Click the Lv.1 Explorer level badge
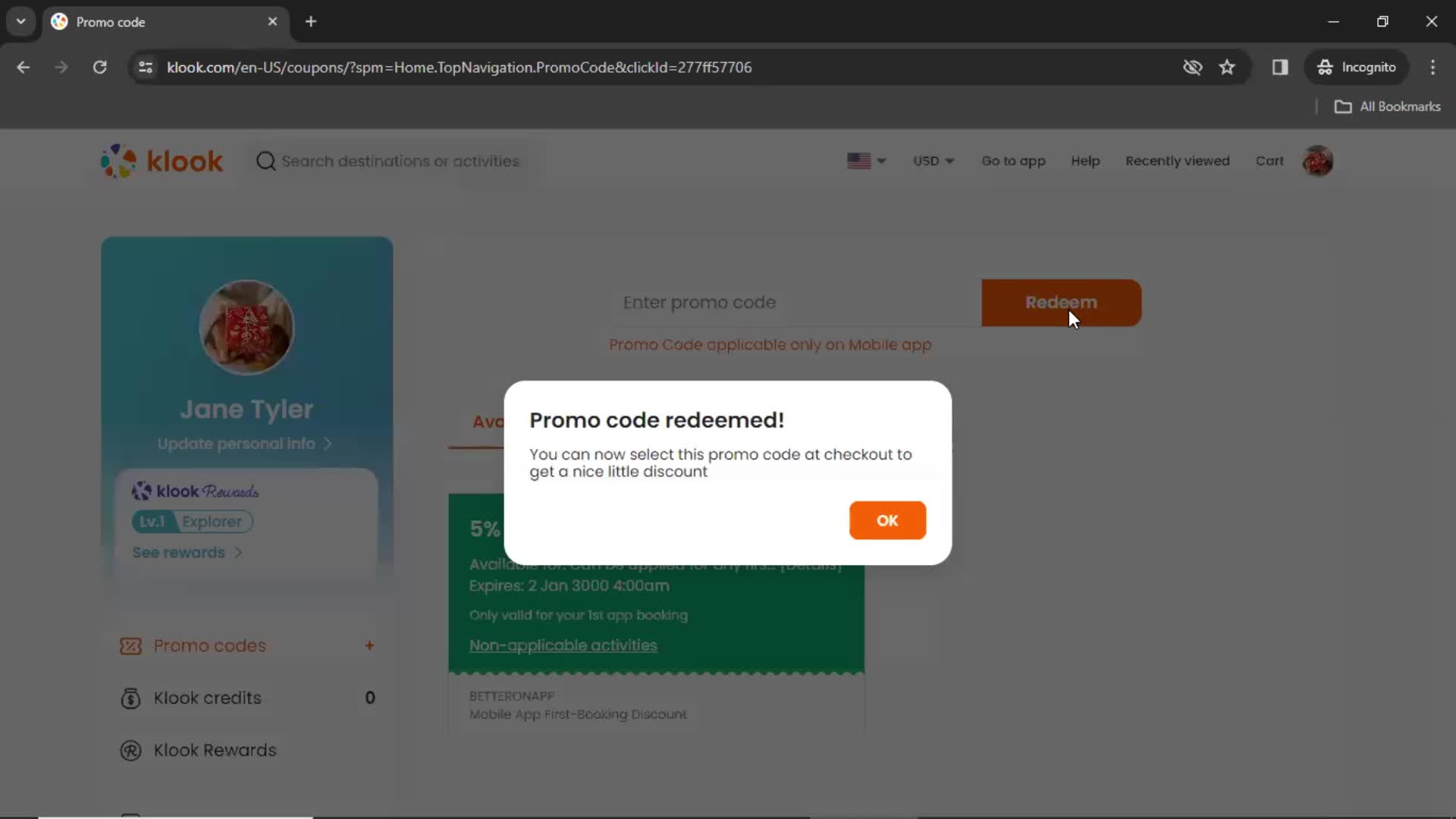Image resolution: width=1456 pixels, height=819 pixels. [x=193, y=522]
